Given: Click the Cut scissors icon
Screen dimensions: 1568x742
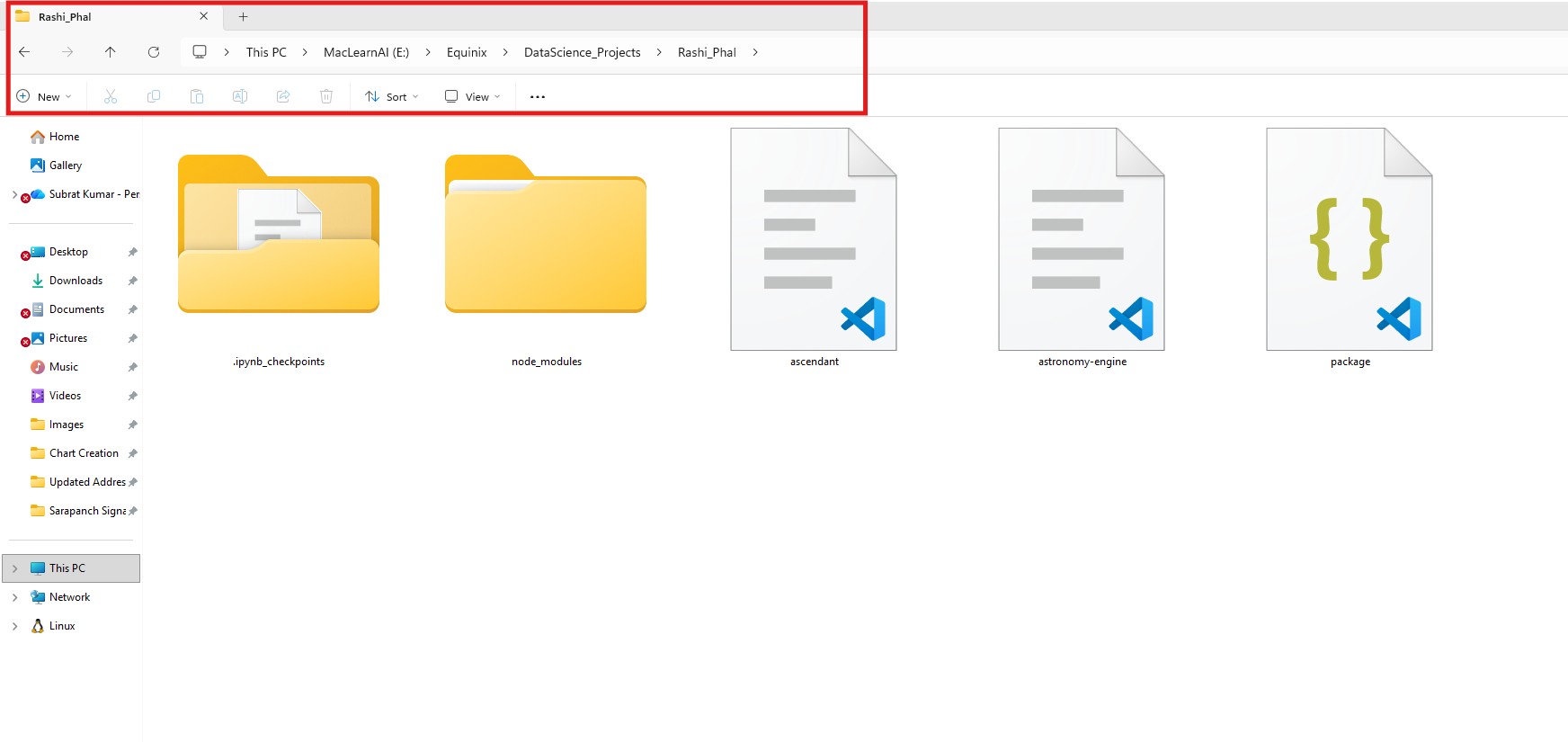Looking at the screenshot, I should point(111,96).
